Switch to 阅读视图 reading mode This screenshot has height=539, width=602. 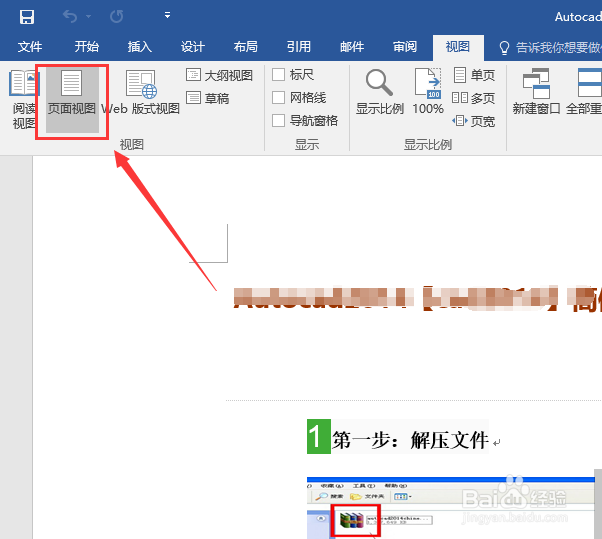(x=23, y=99)
